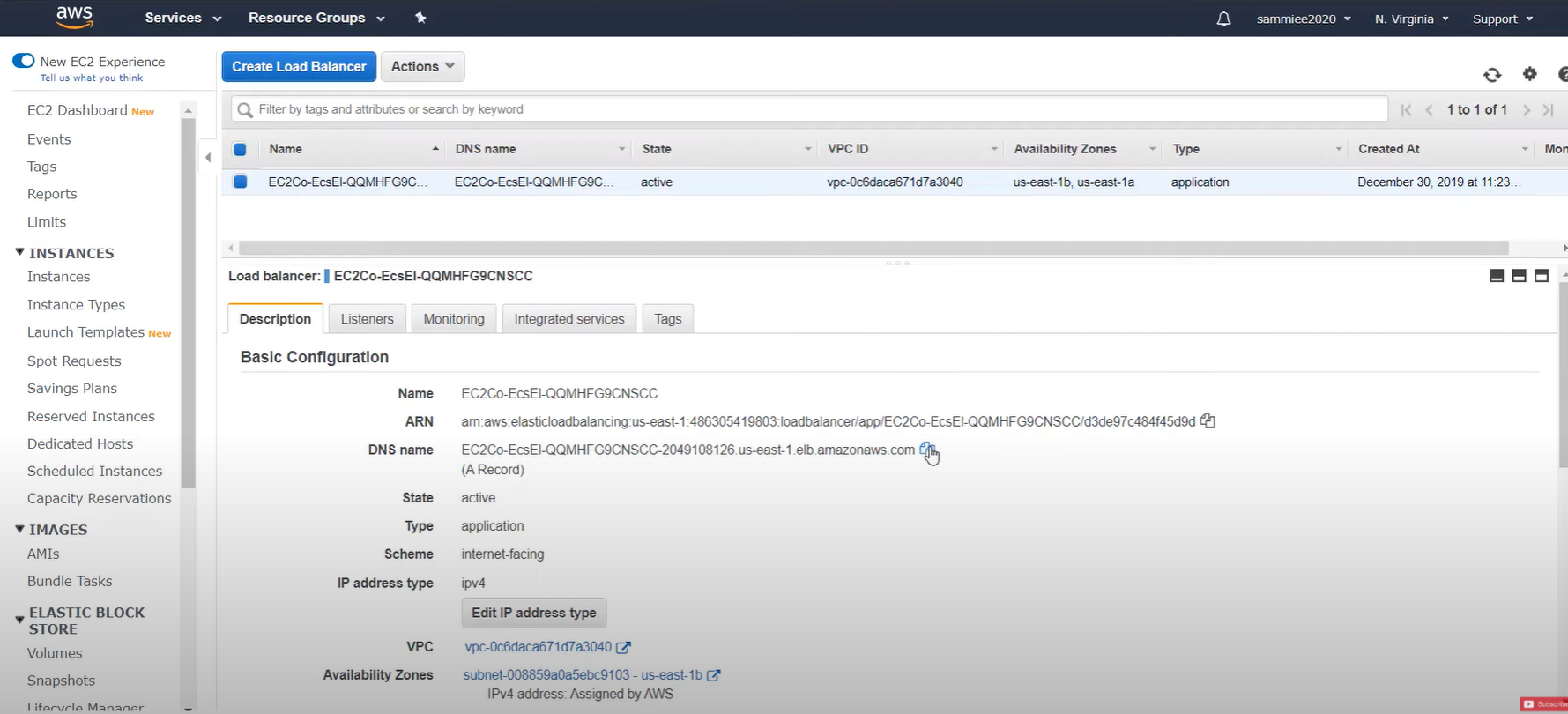Open Created At column dropdown arrow
The width and height of the screenshot is (1568, 714).
(x=1524, y=149)
